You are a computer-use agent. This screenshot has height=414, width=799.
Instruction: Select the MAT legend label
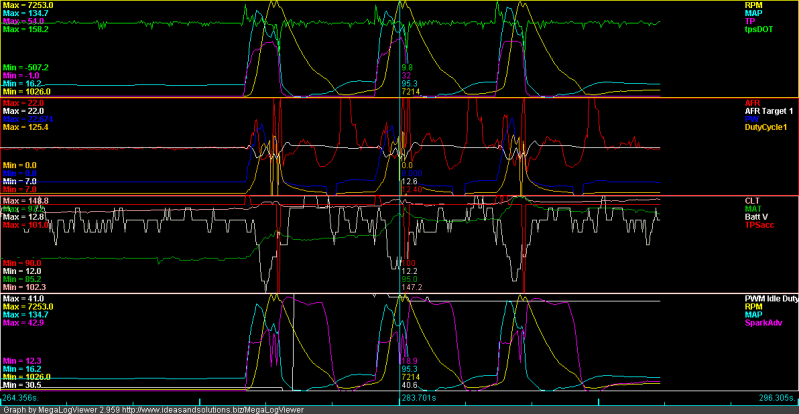(752, 209)
